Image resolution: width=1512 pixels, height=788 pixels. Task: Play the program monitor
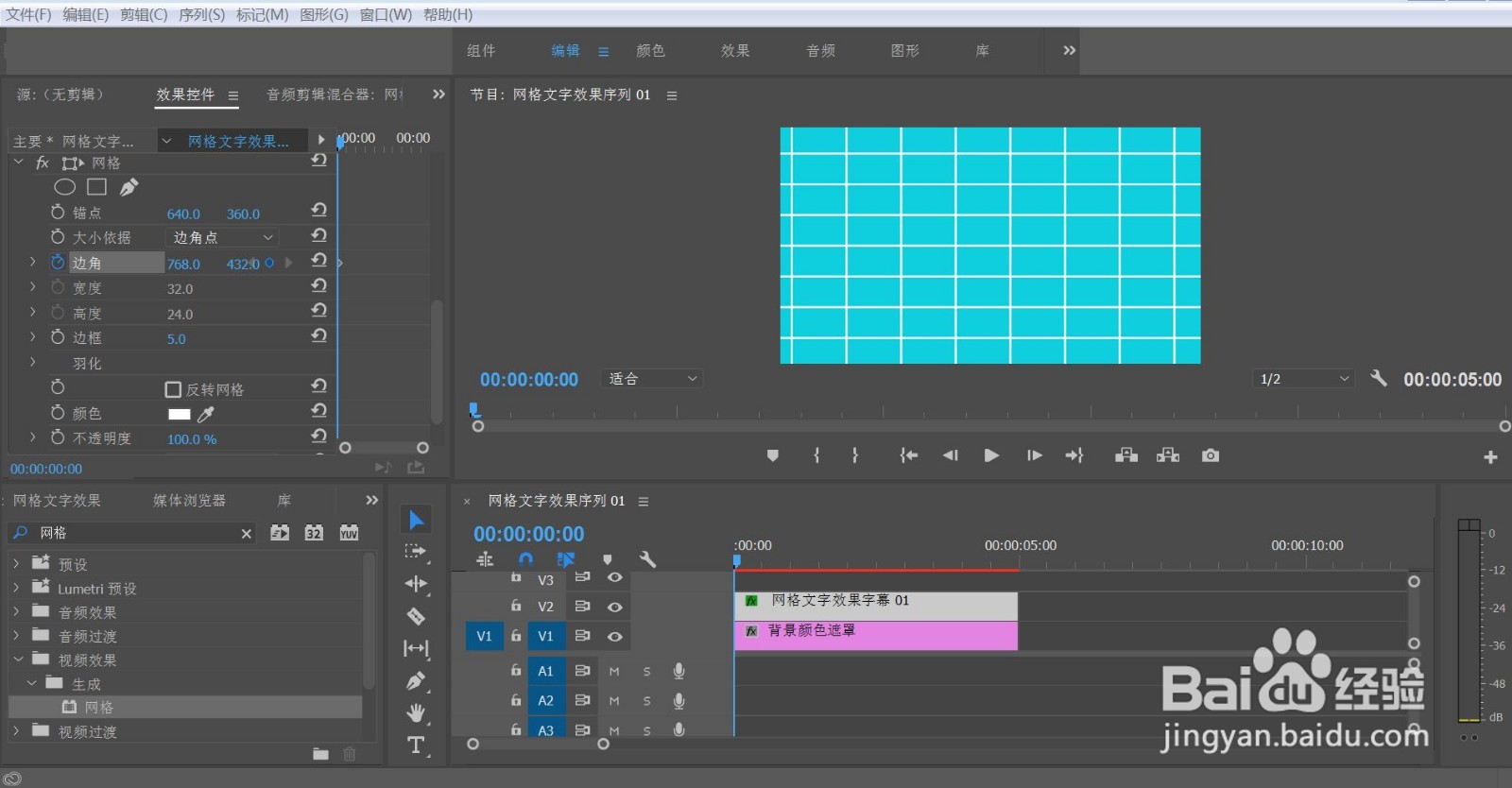(x=991, y=455)
